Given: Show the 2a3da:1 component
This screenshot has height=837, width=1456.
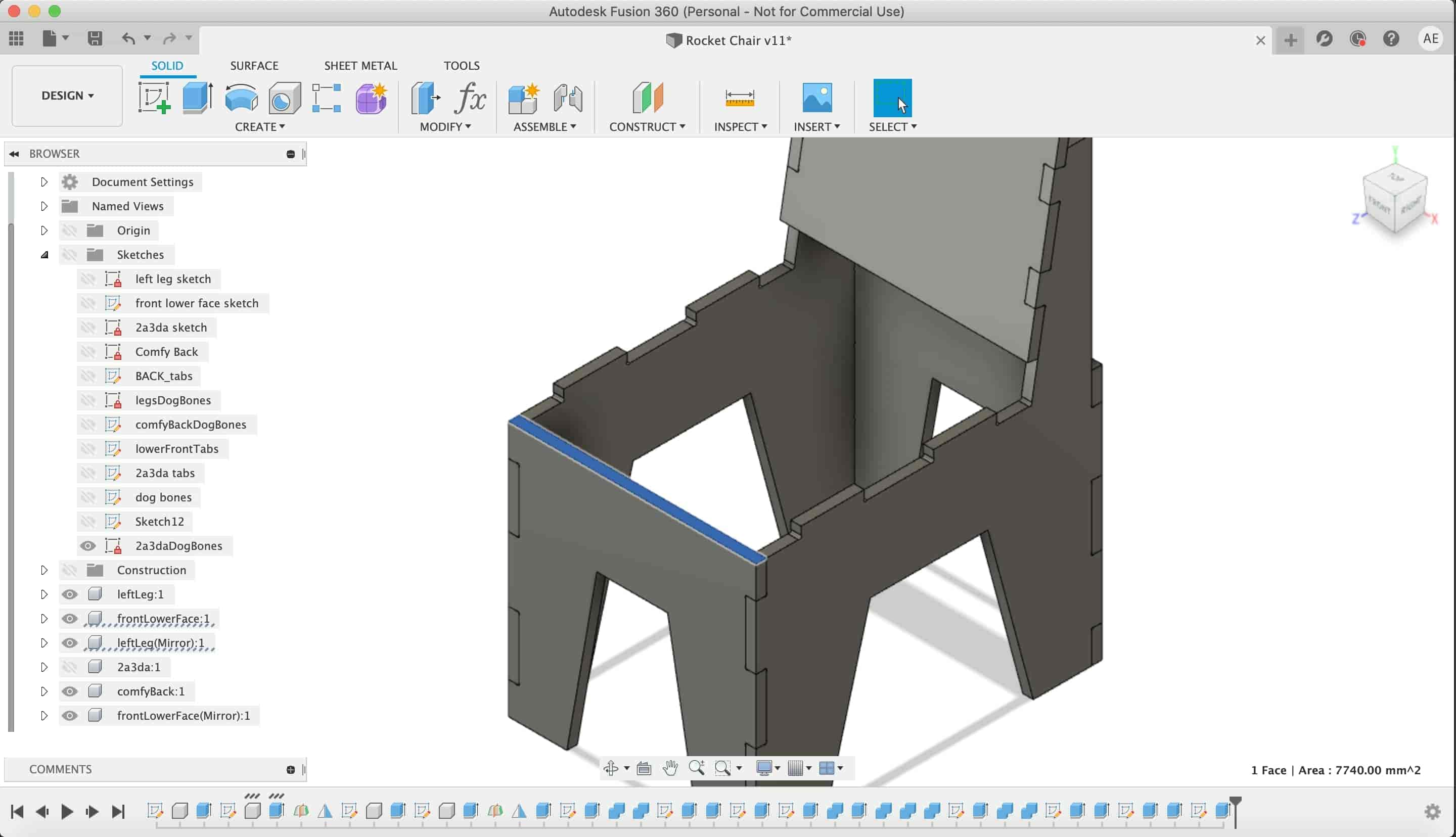Looking at the screenshot, I should pos(70,667).
